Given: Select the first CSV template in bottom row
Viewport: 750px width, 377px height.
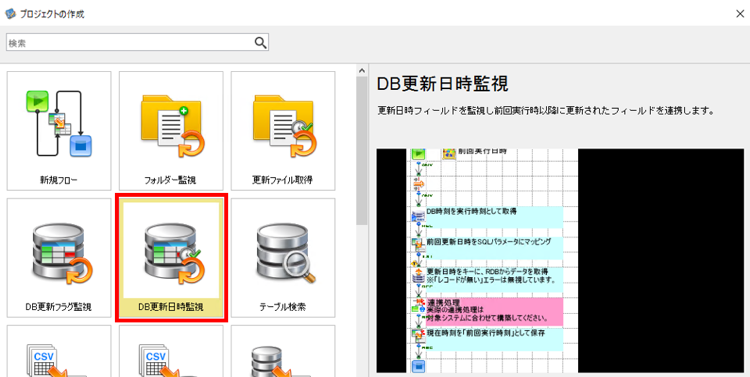Looking at the screenshot, I should click(59, 351).
